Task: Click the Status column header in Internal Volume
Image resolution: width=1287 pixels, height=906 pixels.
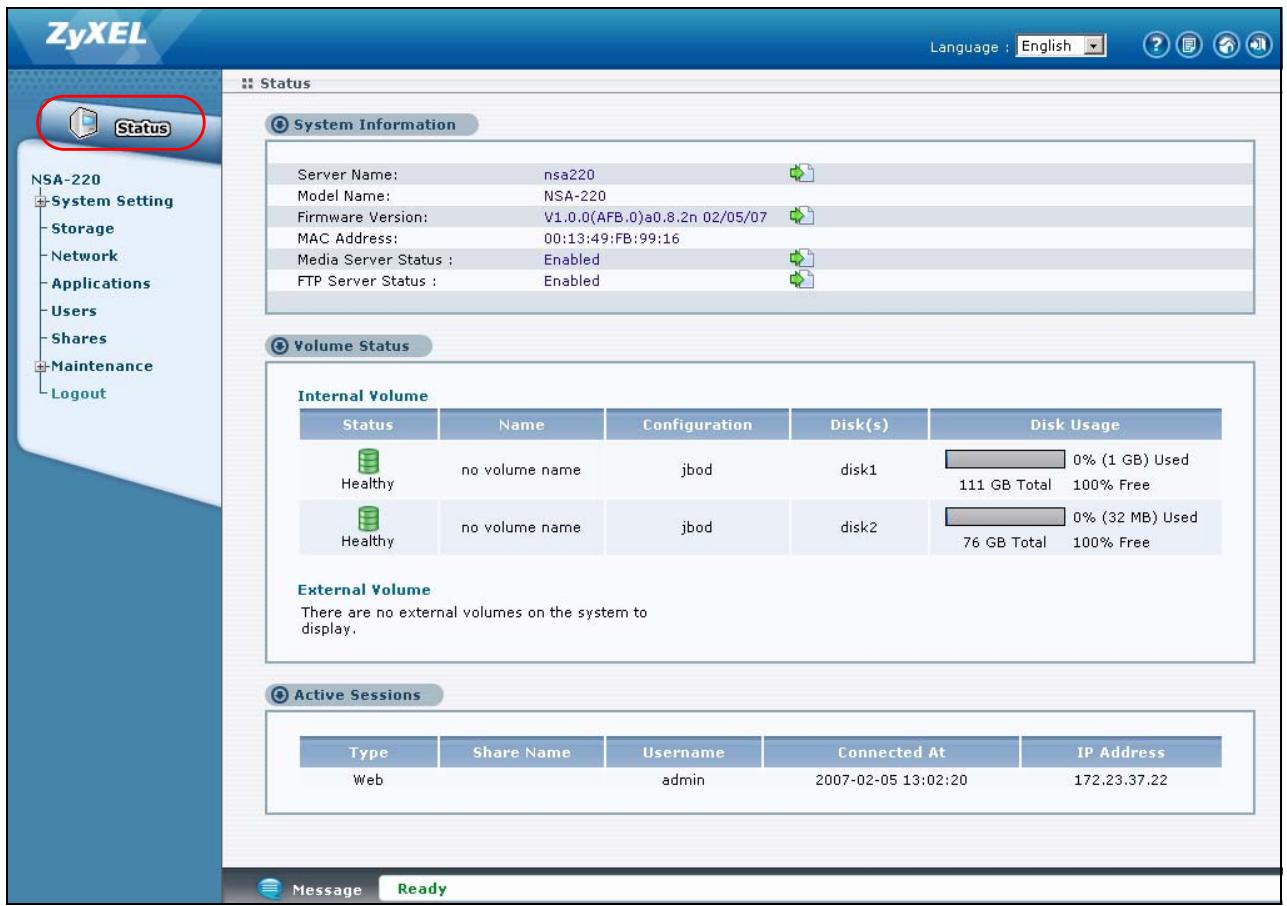Action: coord(368,424)
